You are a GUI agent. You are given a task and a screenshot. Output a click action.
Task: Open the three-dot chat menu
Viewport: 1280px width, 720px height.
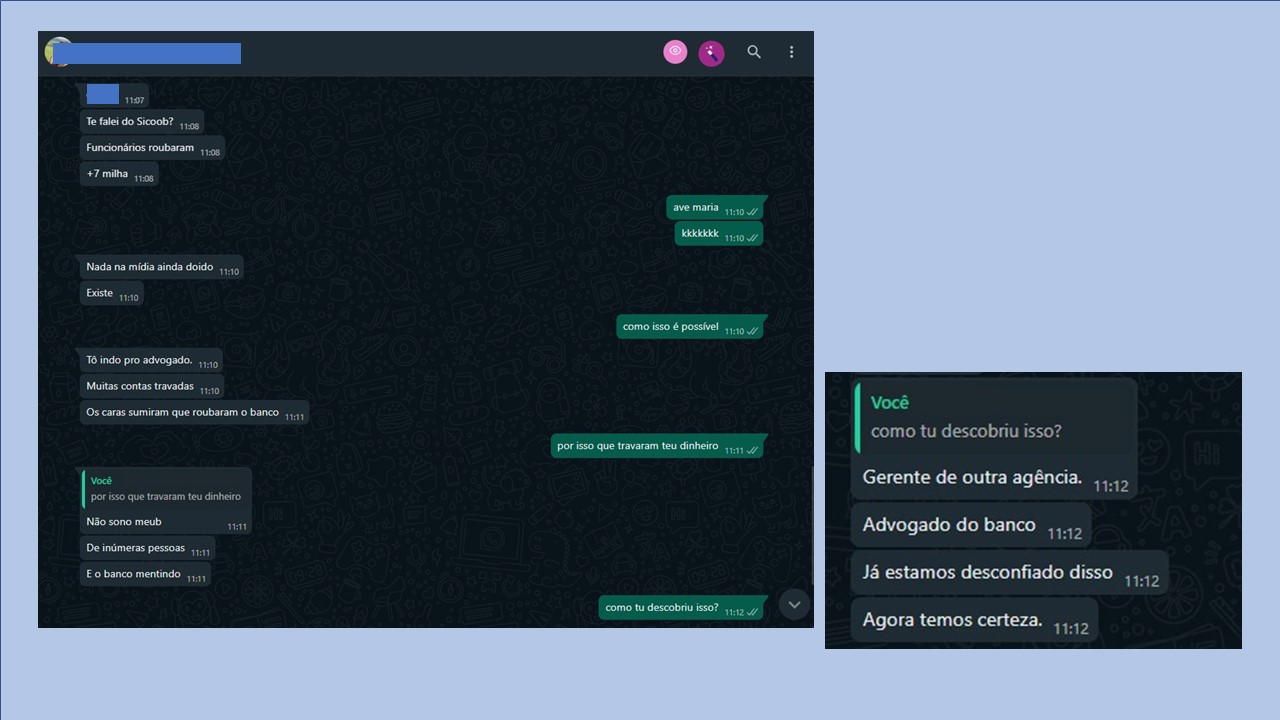(x=791, y=52)
